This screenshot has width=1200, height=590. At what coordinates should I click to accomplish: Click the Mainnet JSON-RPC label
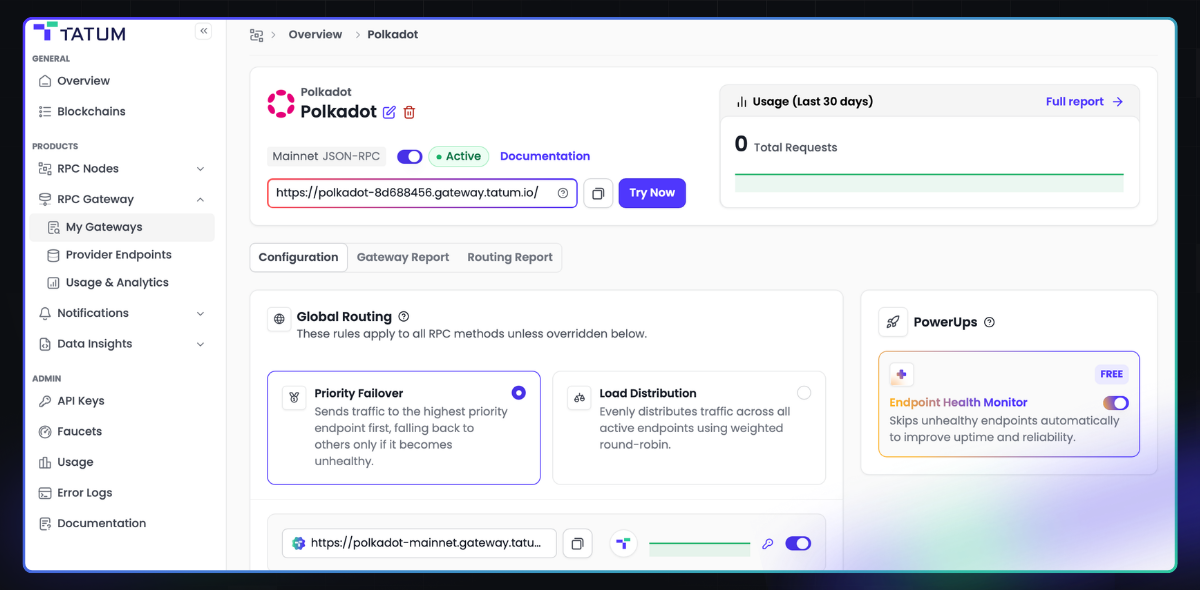click(327, 157)
